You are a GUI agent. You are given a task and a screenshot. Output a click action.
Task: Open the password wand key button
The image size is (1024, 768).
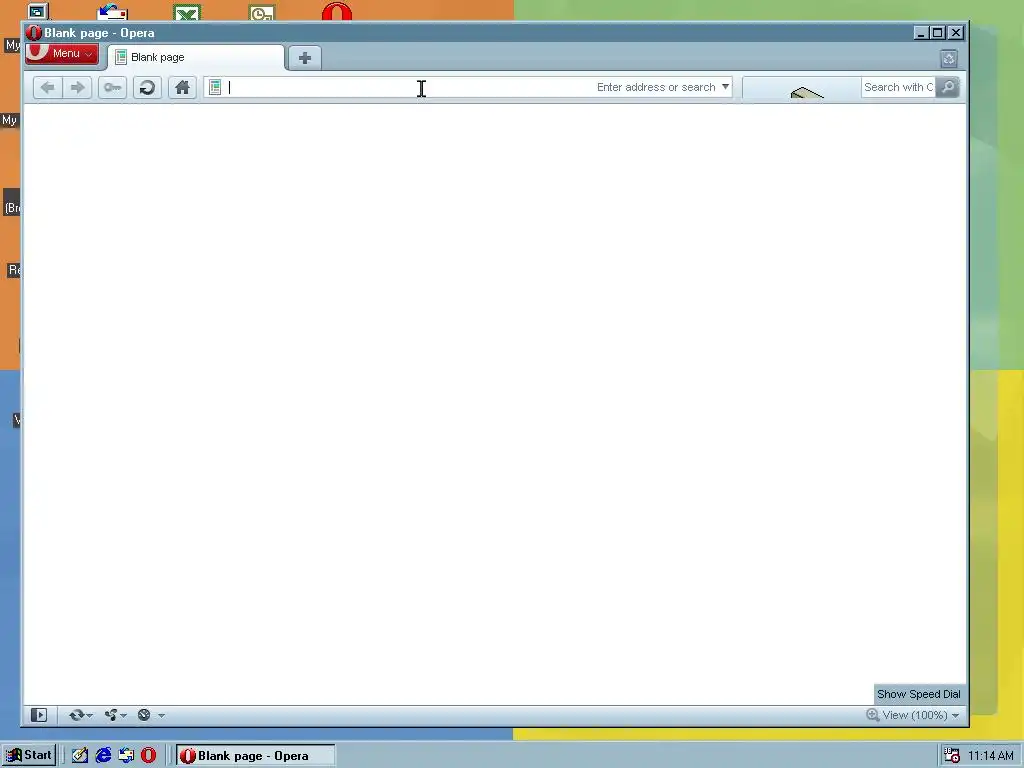[112, 88]
